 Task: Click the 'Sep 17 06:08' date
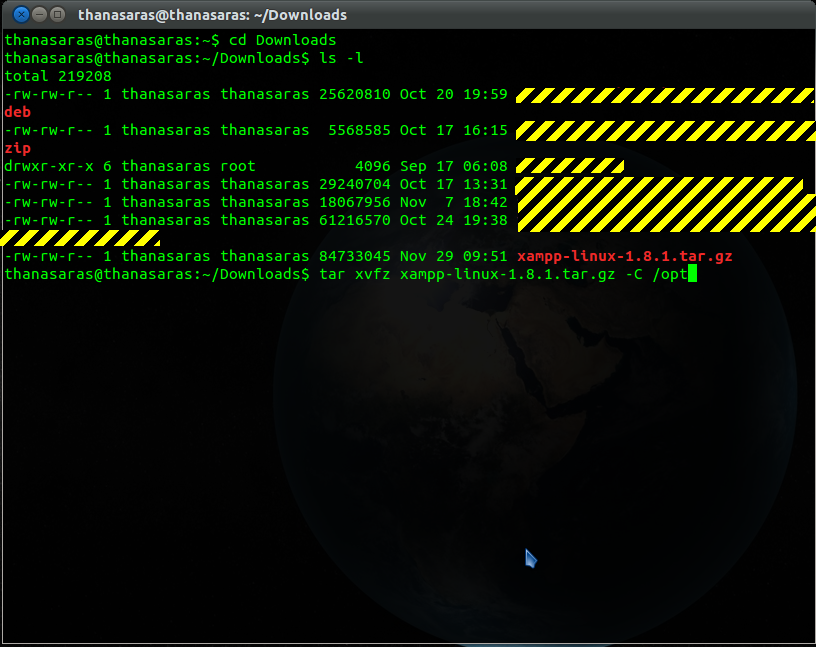pos(453,166)
